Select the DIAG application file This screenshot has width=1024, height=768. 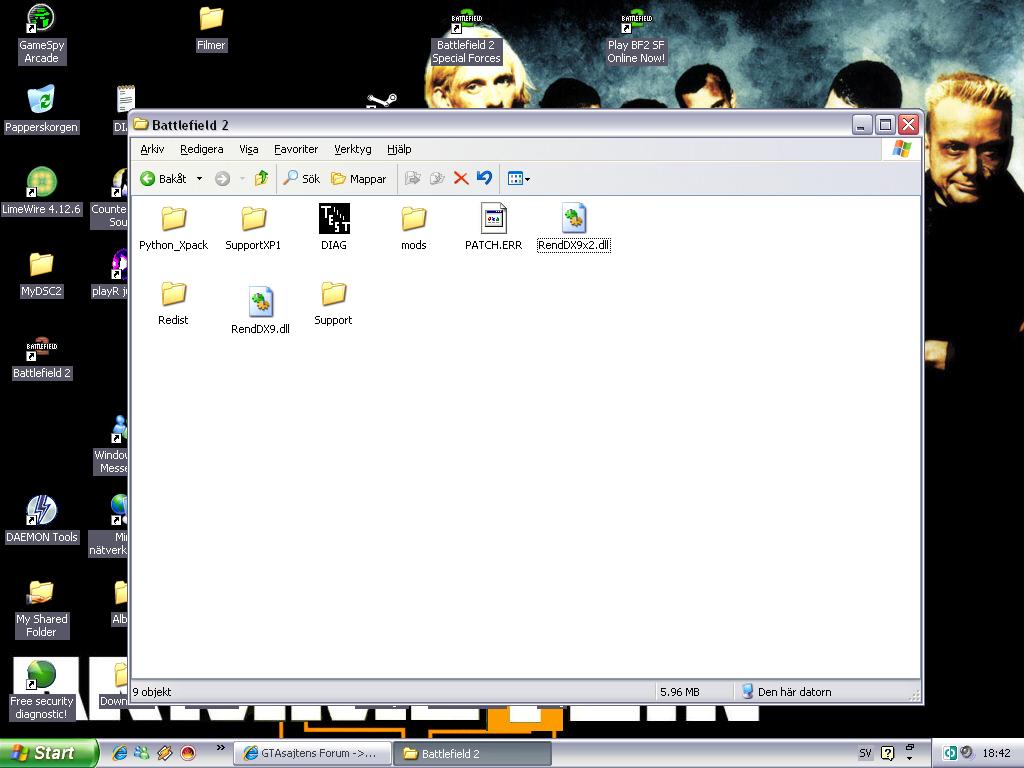coord(334,227)
